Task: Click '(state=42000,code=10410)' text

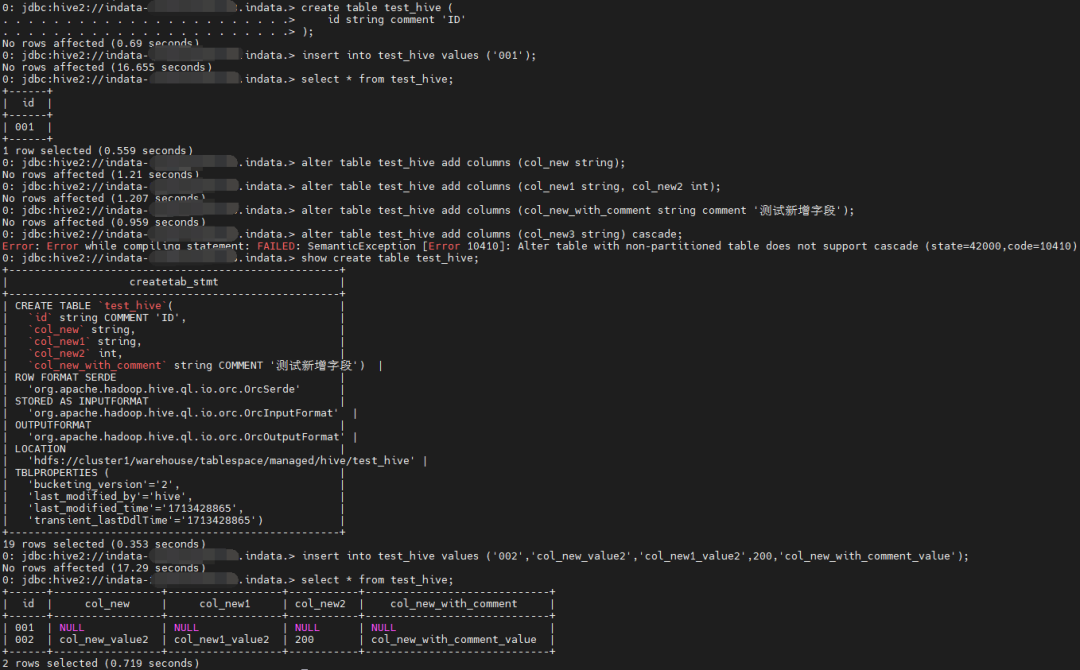Action: [1001, 247]
